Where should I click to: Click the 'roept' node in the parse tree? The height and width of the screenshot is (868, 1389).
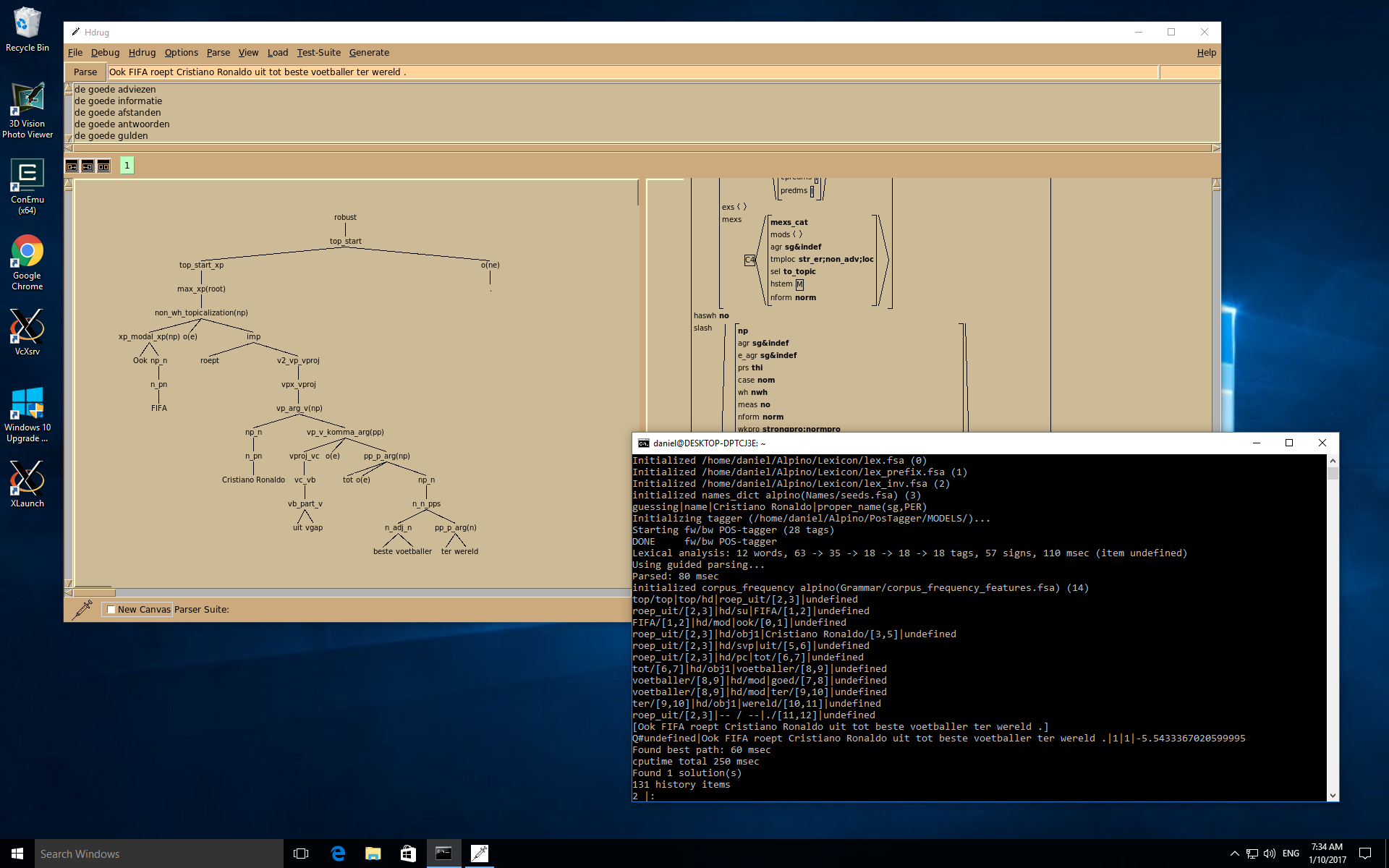pos(210,359)
